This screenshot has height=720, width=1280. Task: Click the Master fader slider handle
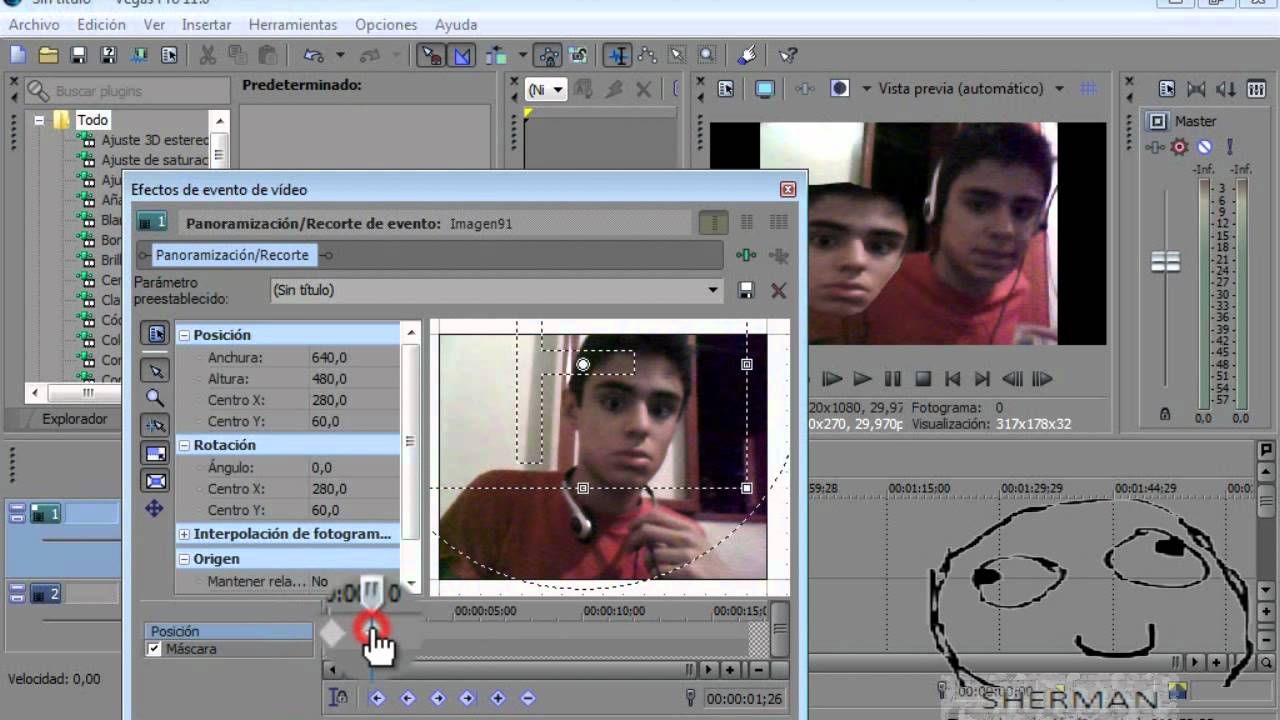tap(1166, 262)
